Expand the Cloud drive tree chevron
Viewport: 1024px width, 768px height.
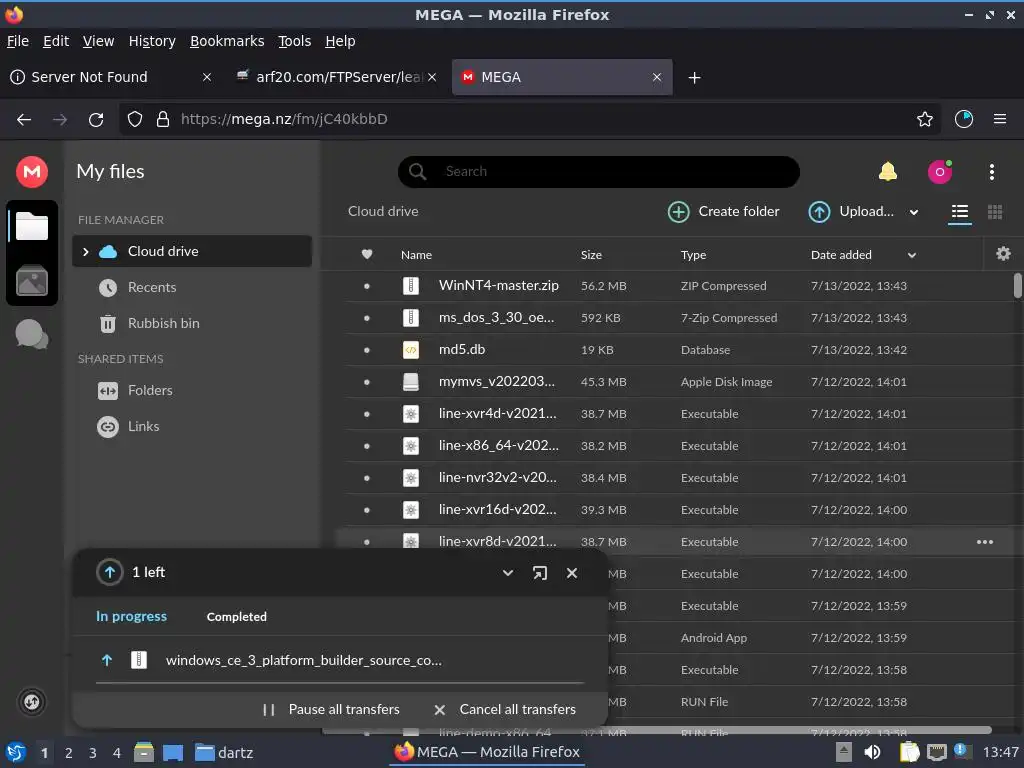tap(86, 251)
